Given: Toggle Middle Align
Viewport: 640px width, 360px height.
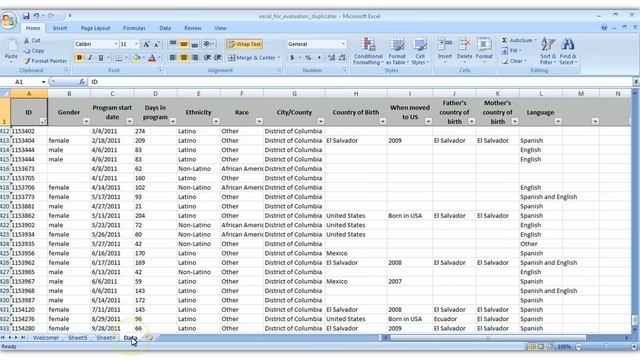Looking at the screenshot, I should pyautogui.click(x=184, y=44).
